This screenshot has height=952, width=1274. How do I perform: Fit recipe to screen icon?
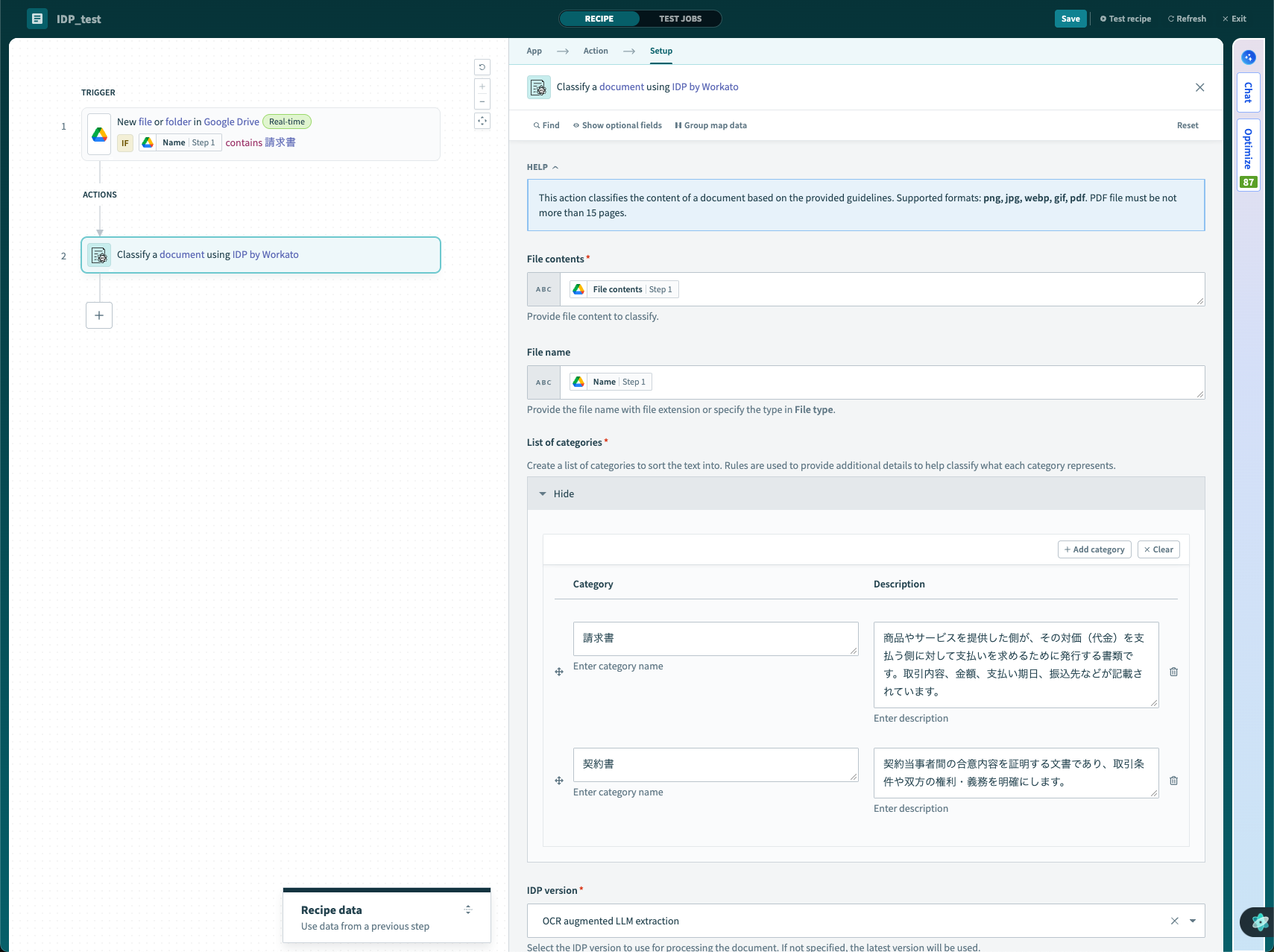coord(482,121)
